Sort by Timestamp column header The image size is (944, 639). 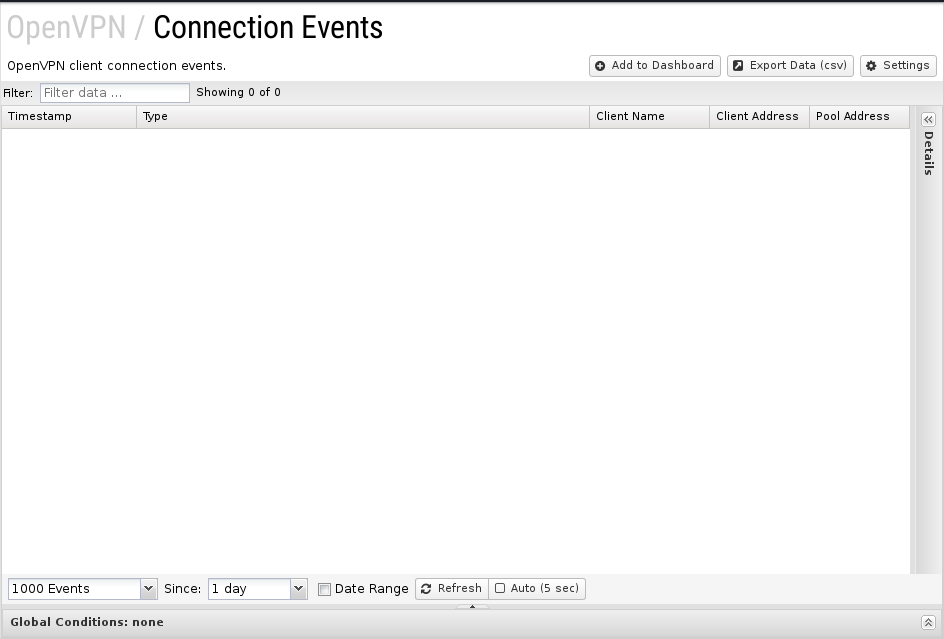(69, 117)
